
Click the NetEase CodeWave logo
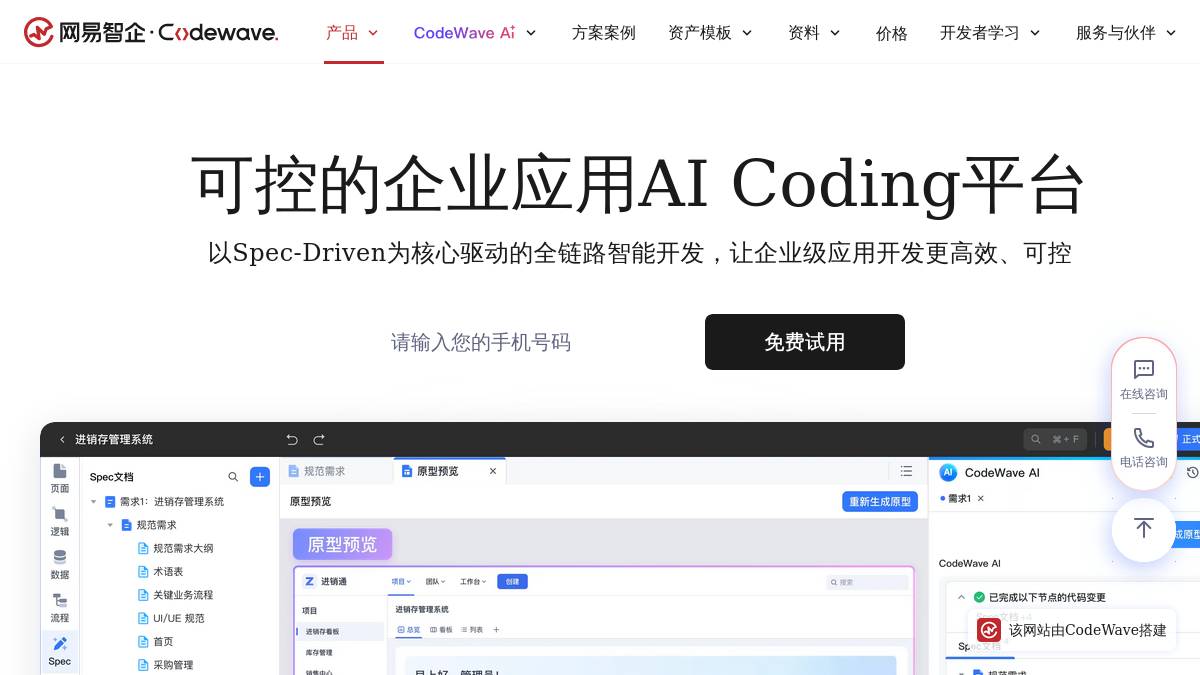151,32
